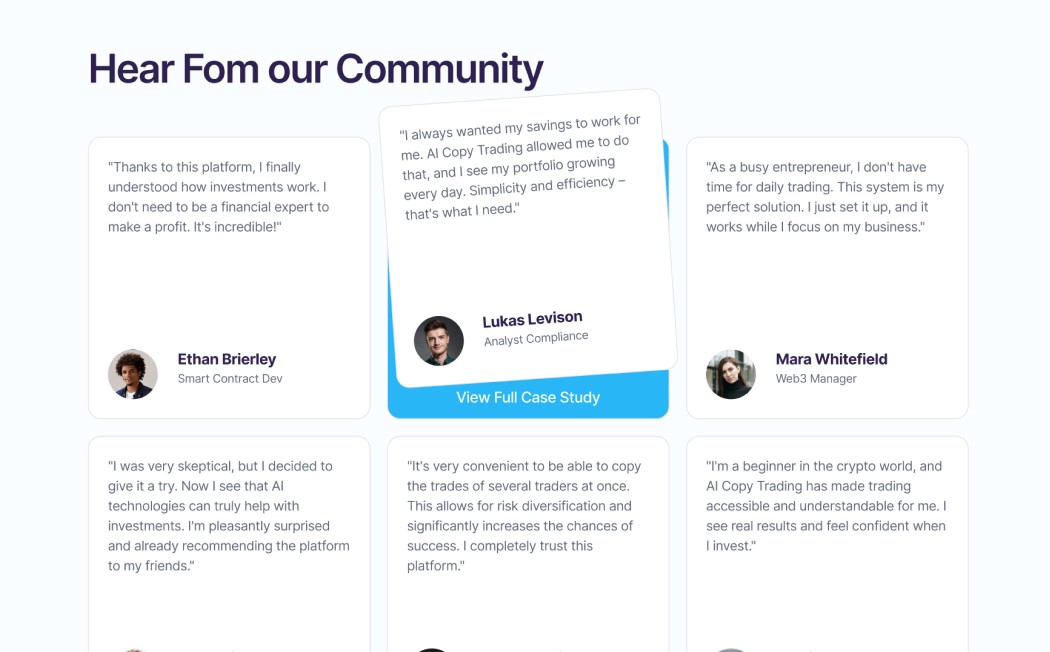This screenshot has width=1050, height=652.
Task: Click the partially visible avatar below Ethan's card
Action: pos(133,648)
